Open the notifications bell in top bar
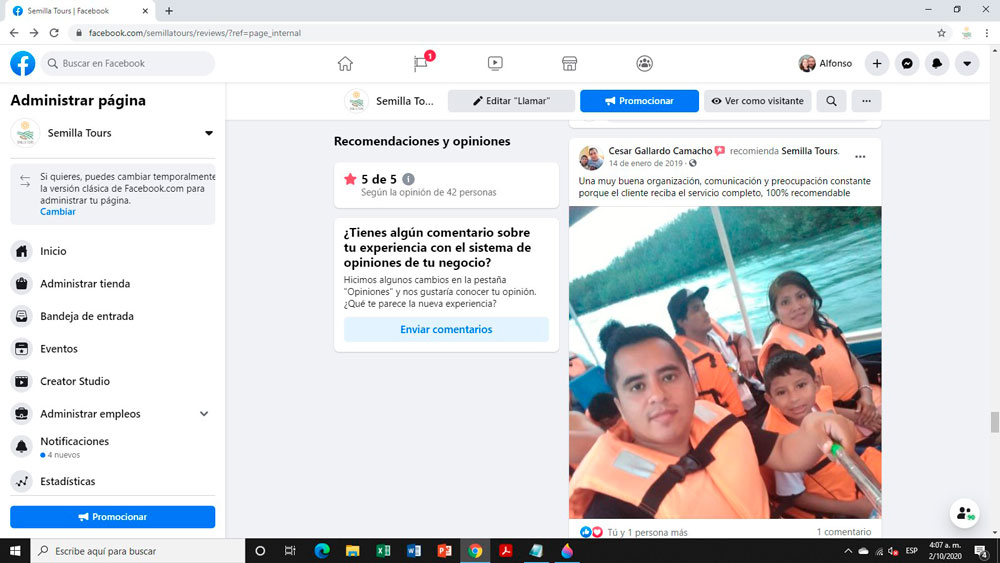 pyautogui.click(x=937, y=63)
